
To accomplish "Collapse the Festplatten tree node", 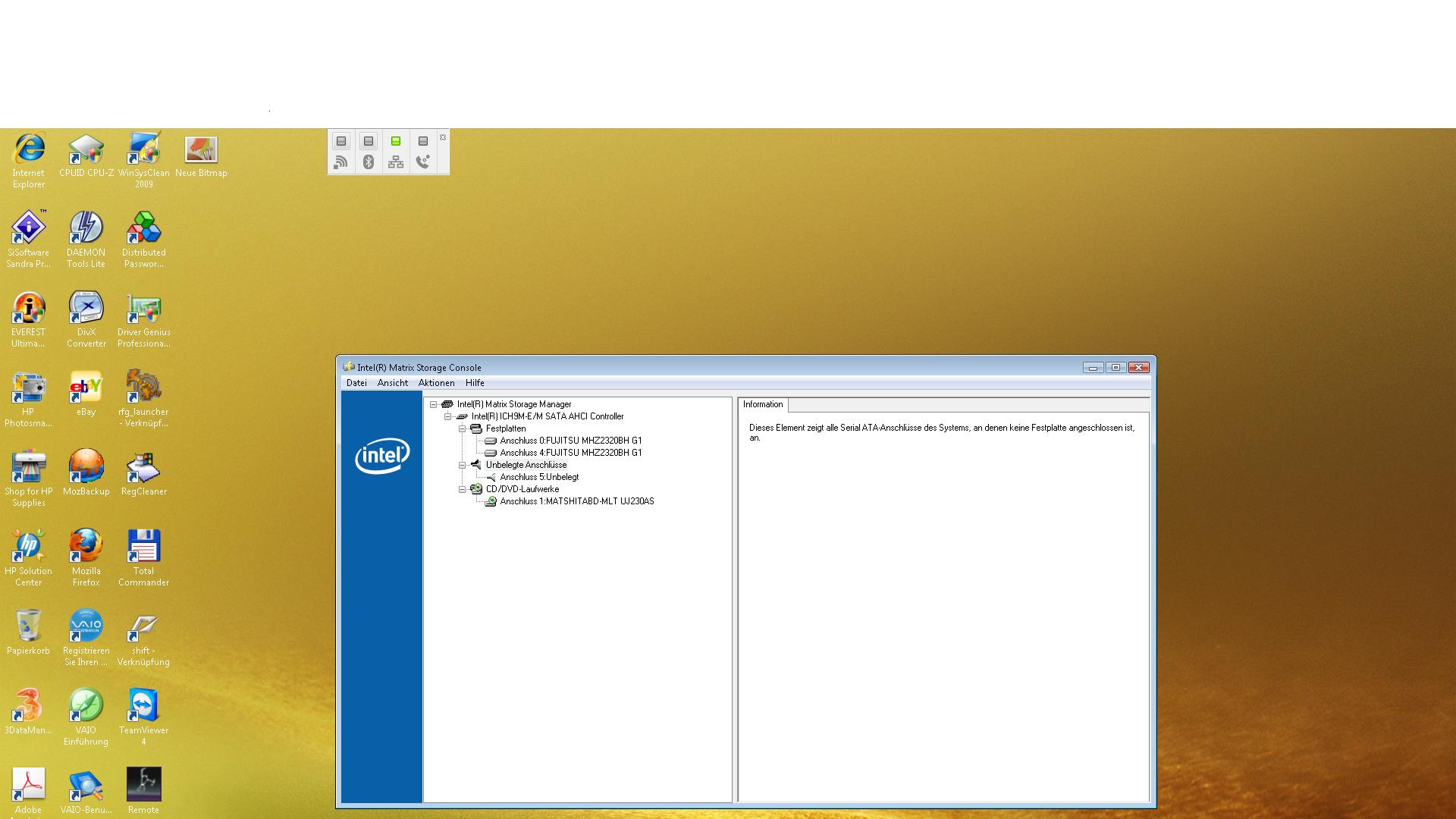I will tap(462, 428).
